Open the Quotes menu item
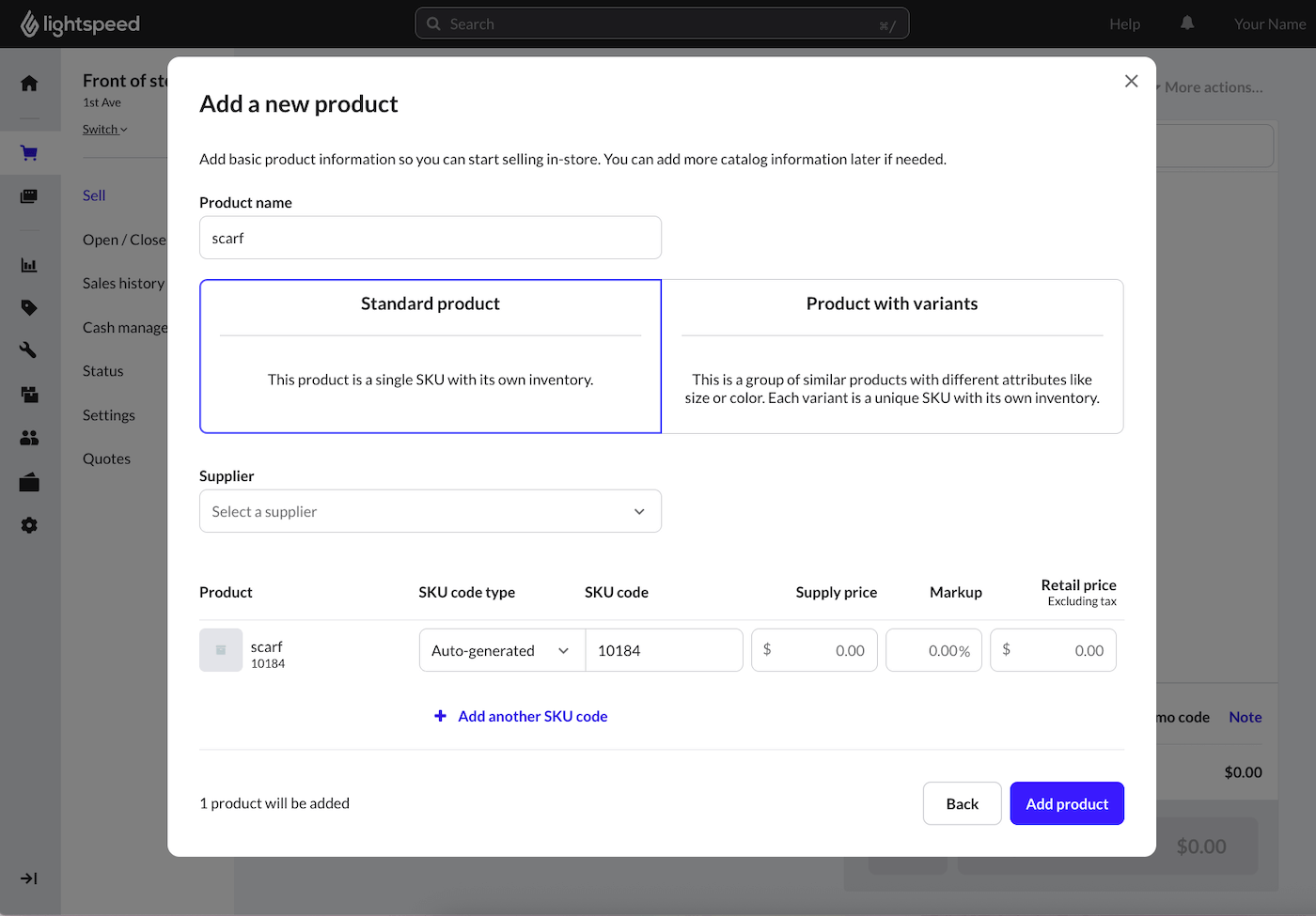This screenshot has height=916, width=1316. 106,458
